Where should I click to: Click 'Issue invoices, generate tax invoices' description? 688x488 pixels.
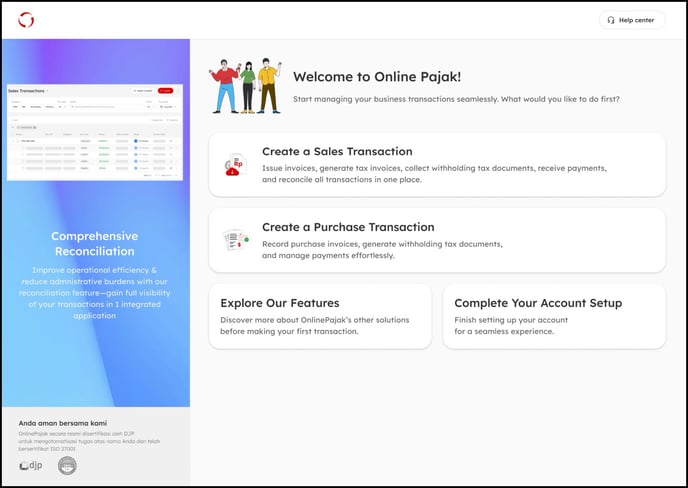click(434, 174)
